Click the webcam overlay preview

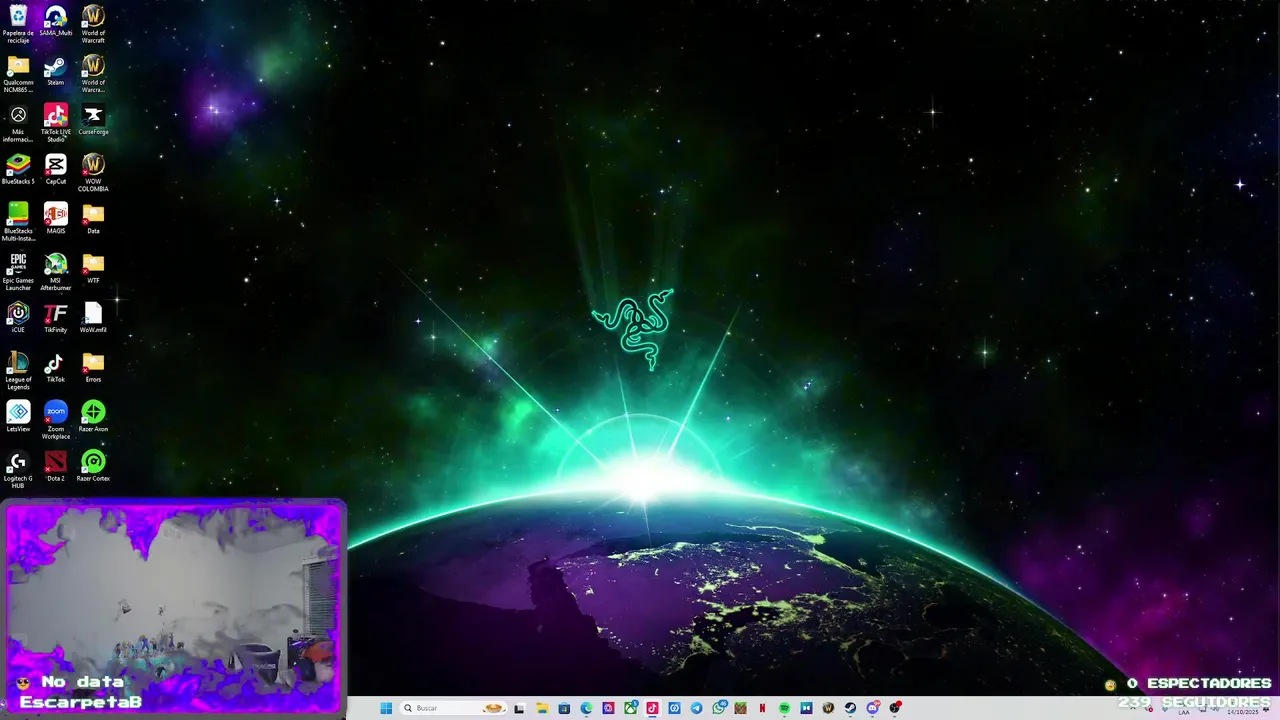(173, 607)
